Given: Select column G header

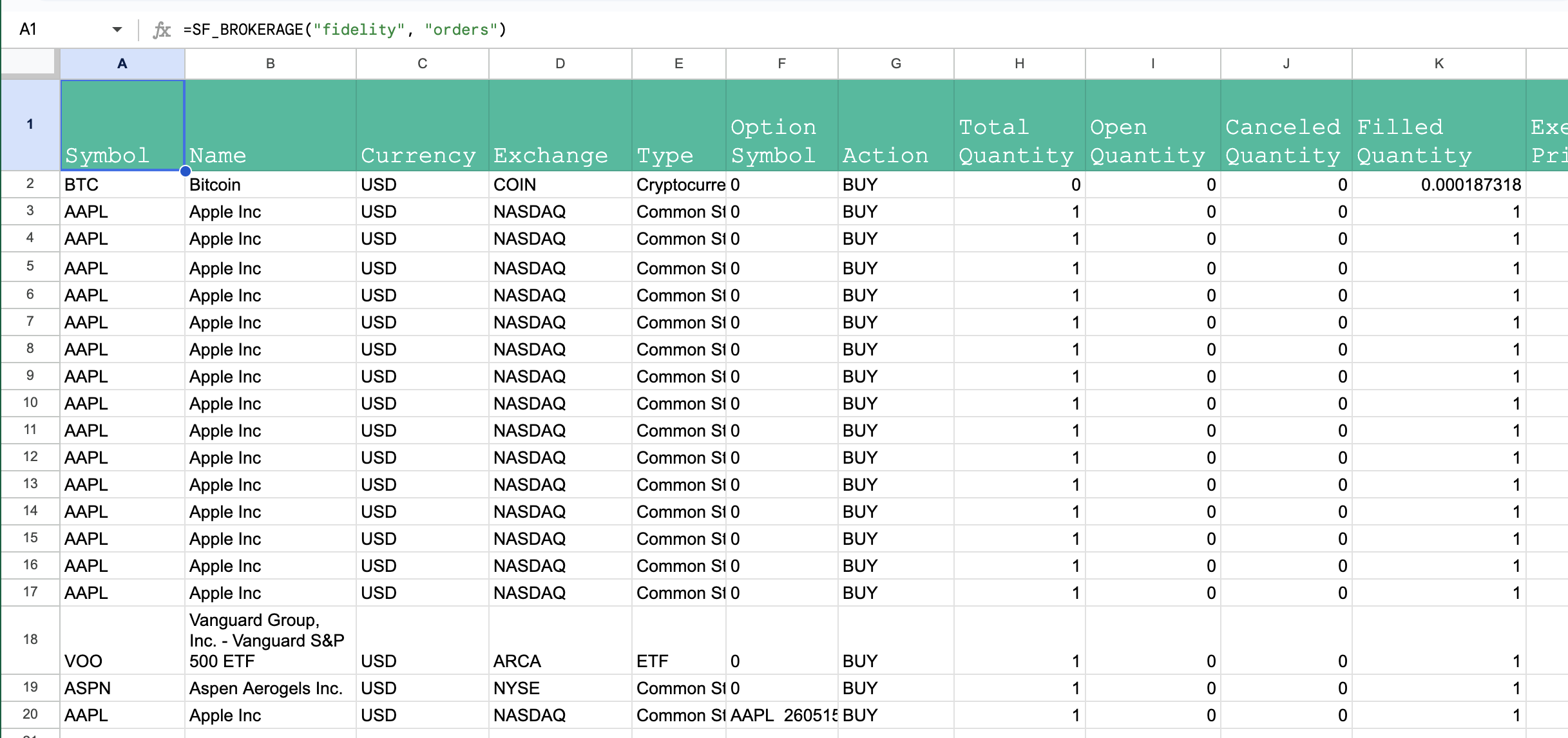Looking at the screenshot, I should click(x=896, y=64).
